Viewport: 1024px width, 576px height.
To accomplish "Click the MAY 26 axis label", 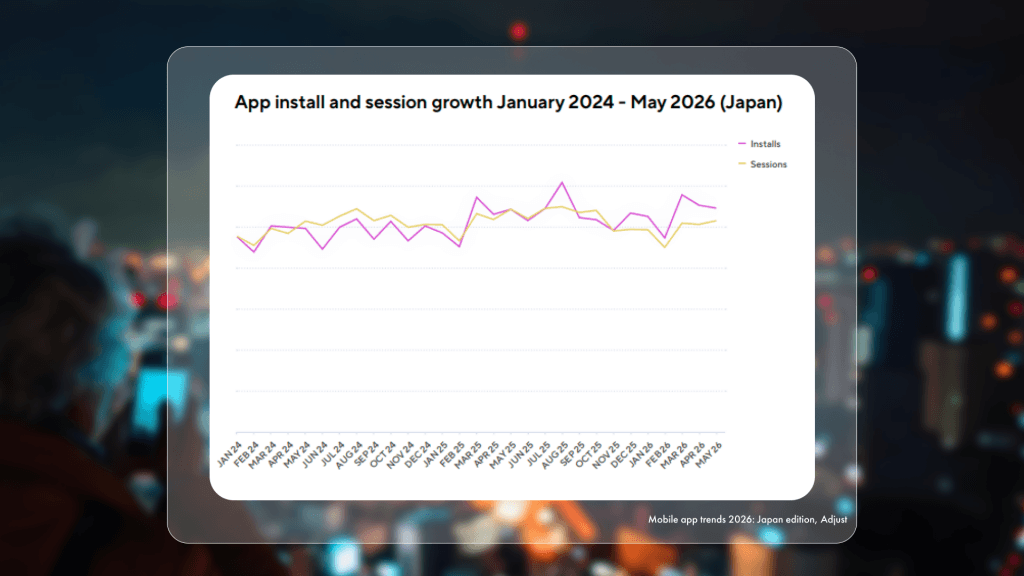I will [709, 455].
